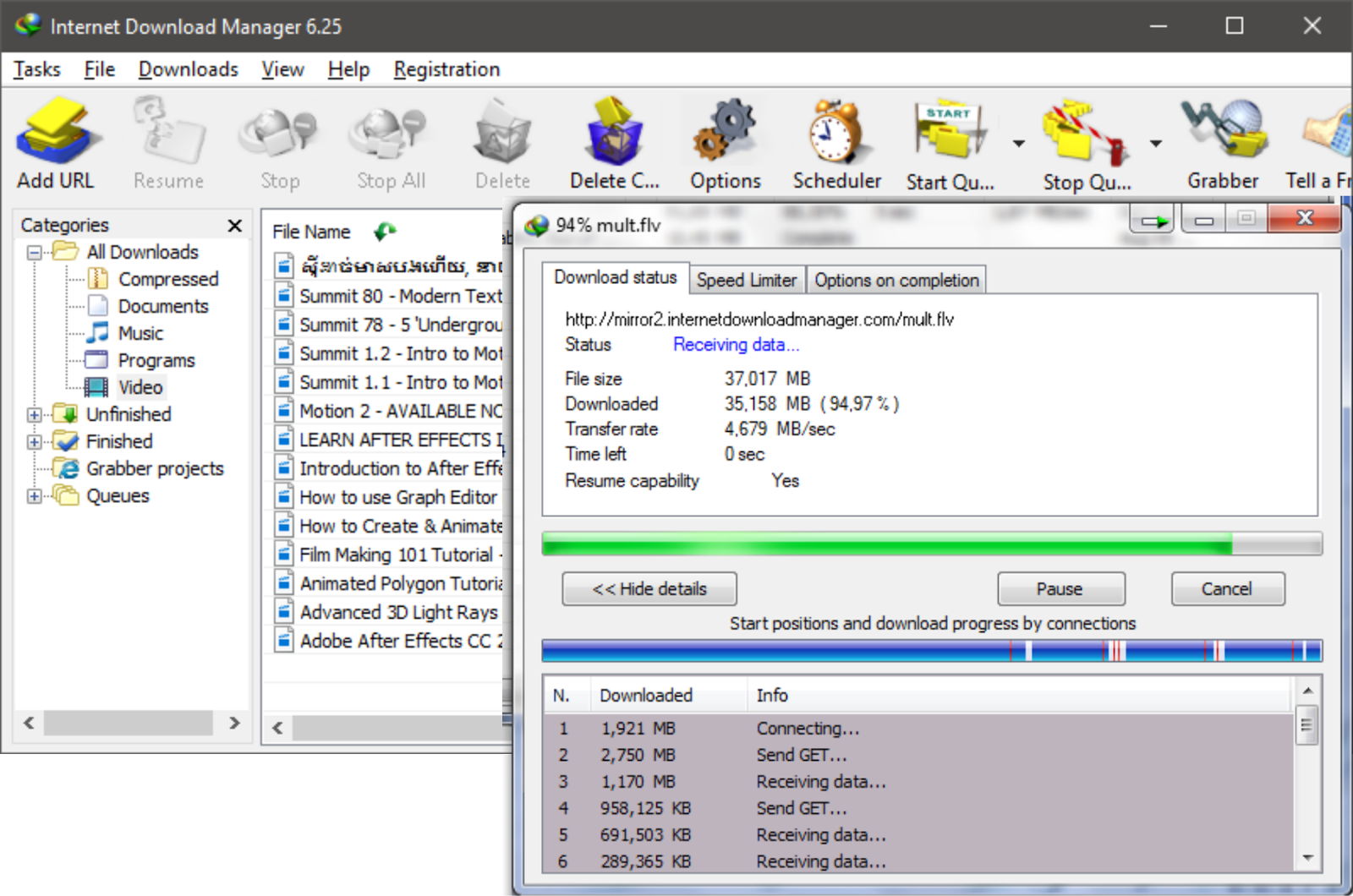The image size is (1353, 896).
Task: Click the Delete toolbar icon
Action: coord(502,131)
